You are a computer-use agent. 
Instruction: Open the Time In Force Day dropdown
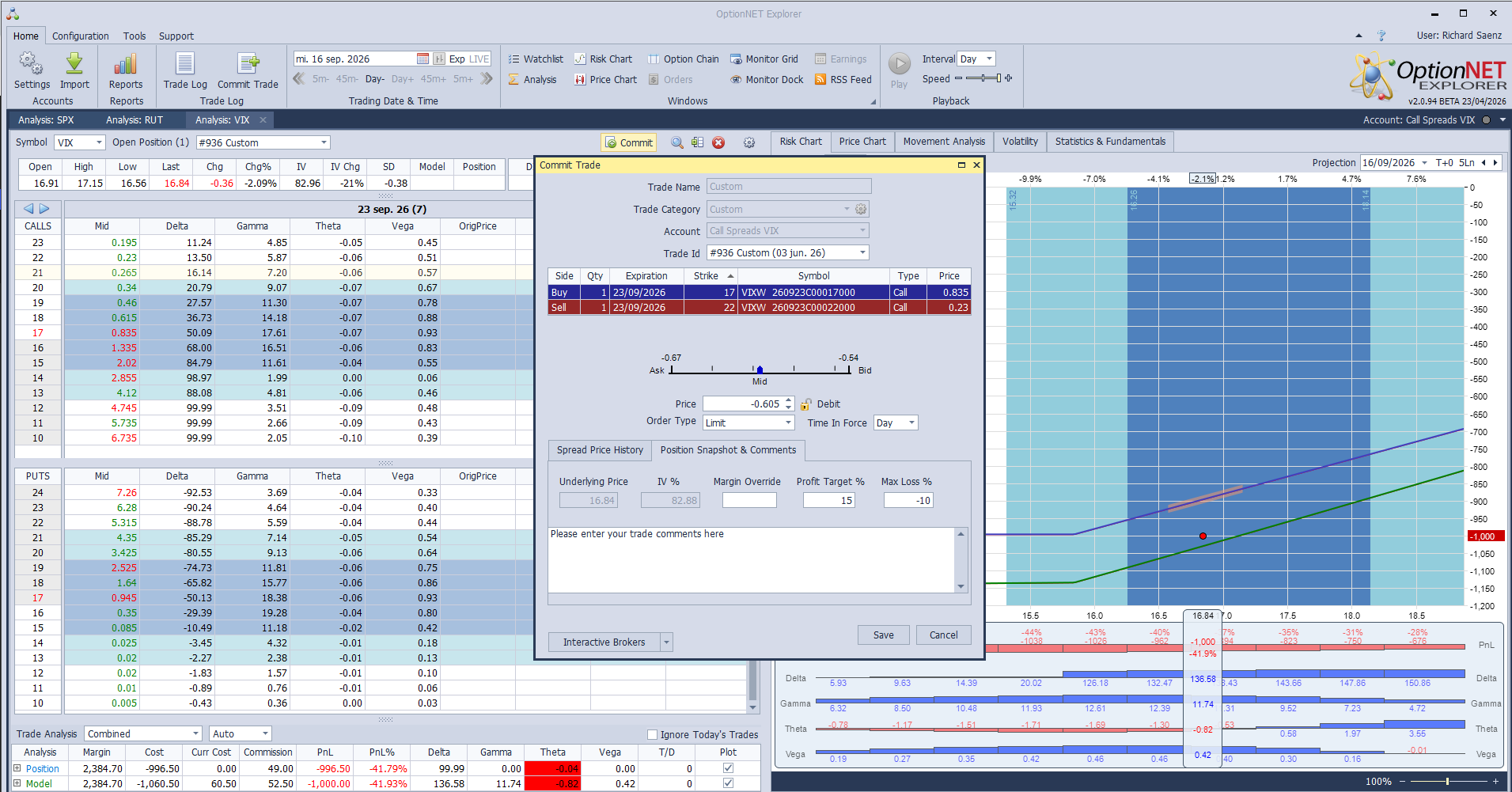[x=896, y=423]
